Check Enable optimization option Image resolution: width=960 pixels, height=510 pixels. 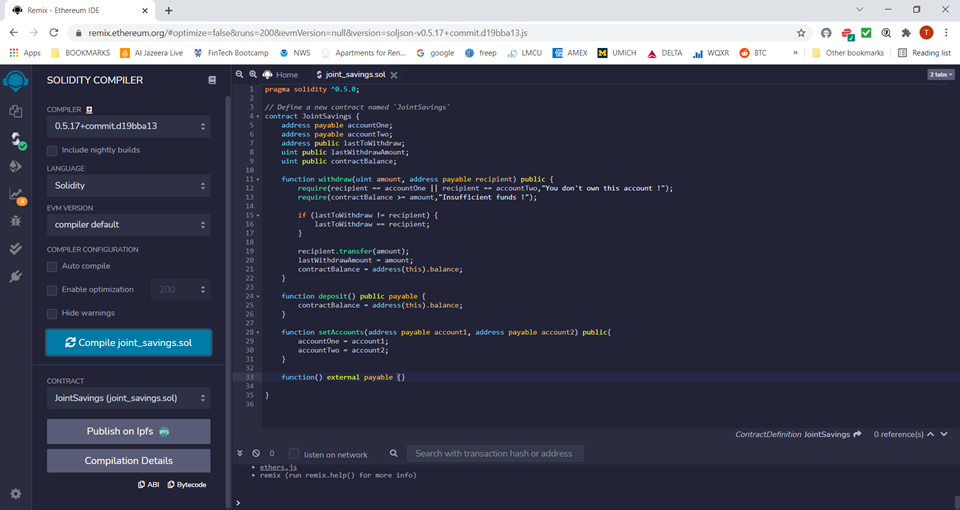pos(52,290)
